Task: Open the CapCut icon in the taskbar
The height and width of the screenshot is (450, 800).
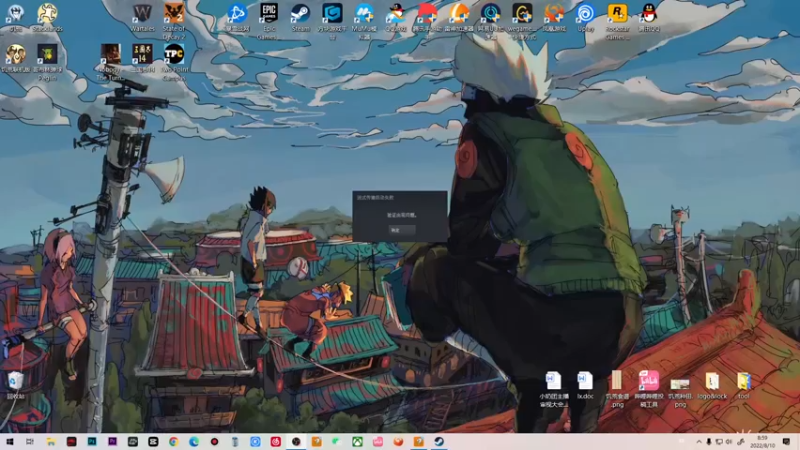Action: [x=153, y=441]
